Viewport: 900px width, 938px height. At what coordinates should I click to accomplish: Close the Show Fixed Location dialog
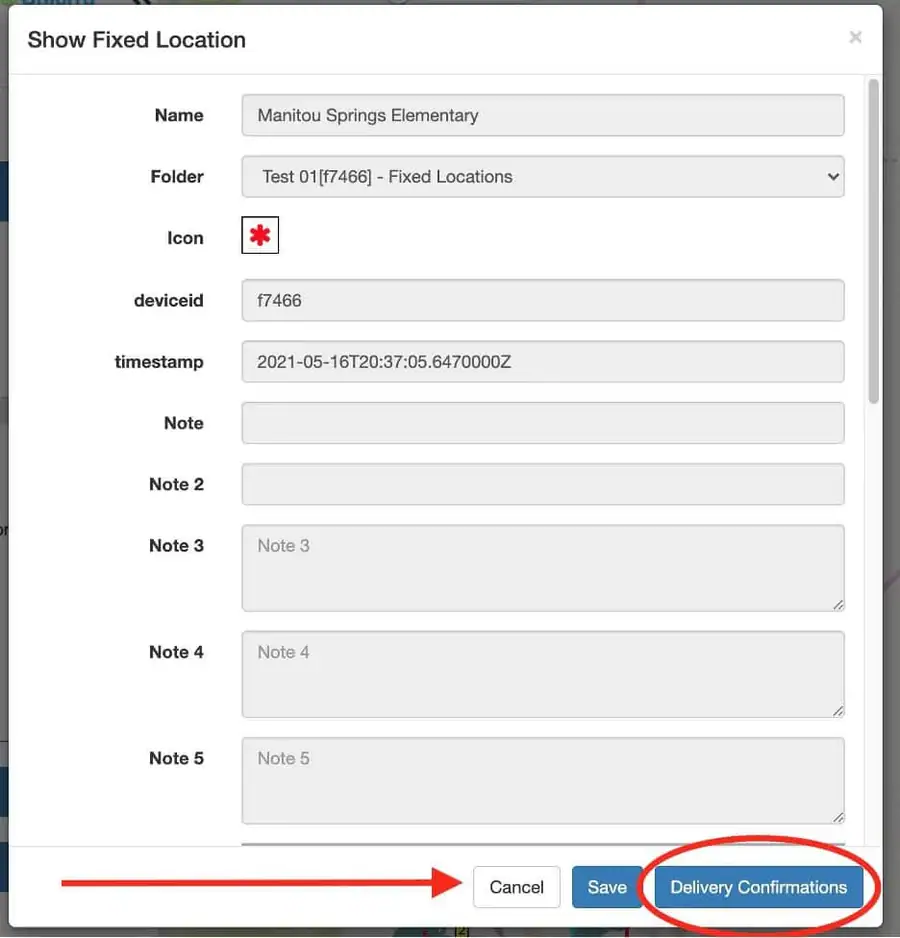855,37
